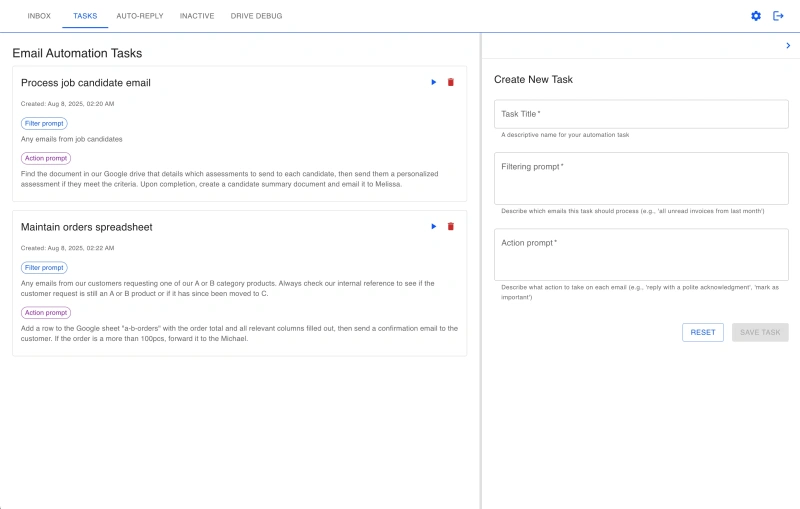Delete the Process job candidate email task
Image resolution: width=800 pixels, height=509 pixels.
451,82
